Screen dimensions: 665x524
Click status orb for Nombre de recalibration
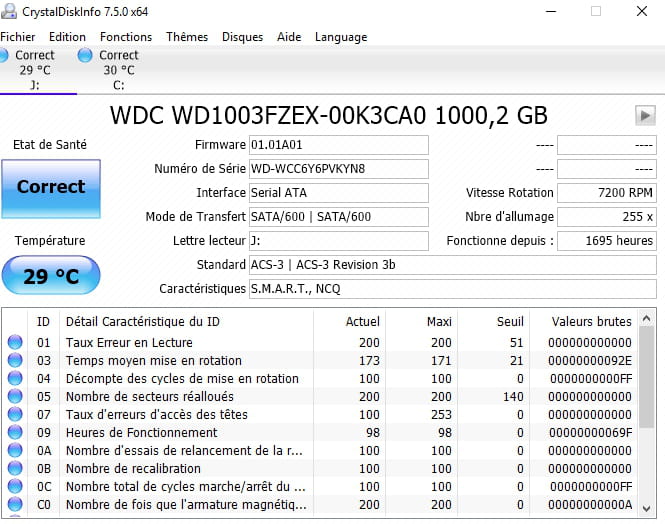[x=15, y=469]
